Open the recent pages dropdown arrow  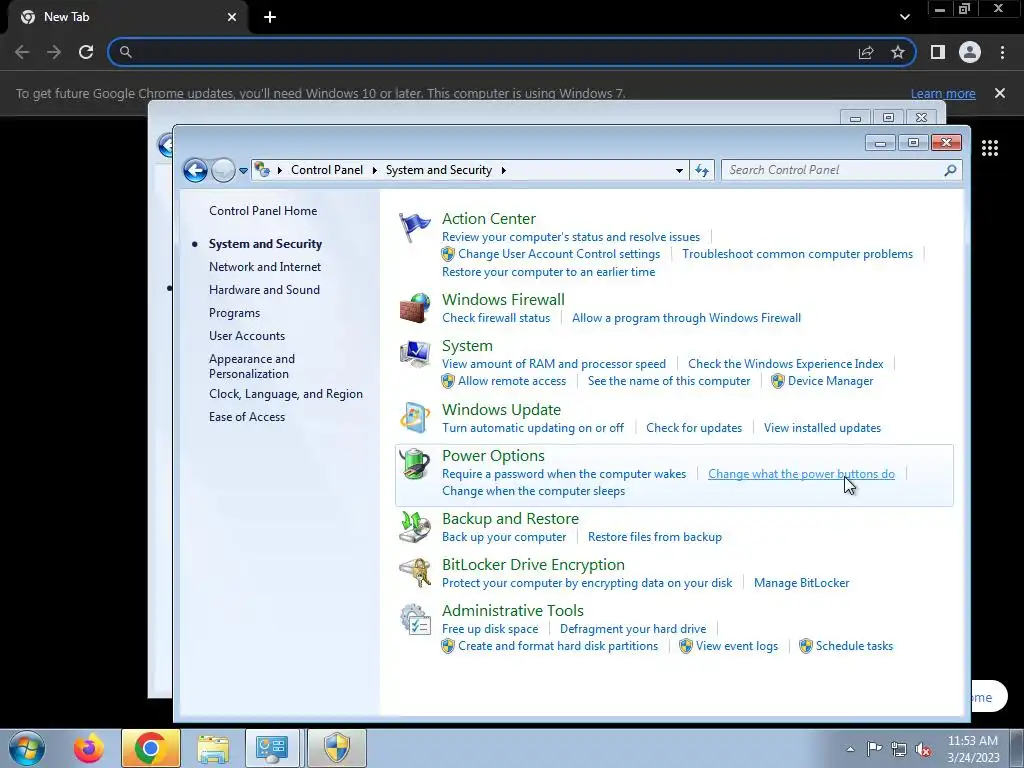243,170
